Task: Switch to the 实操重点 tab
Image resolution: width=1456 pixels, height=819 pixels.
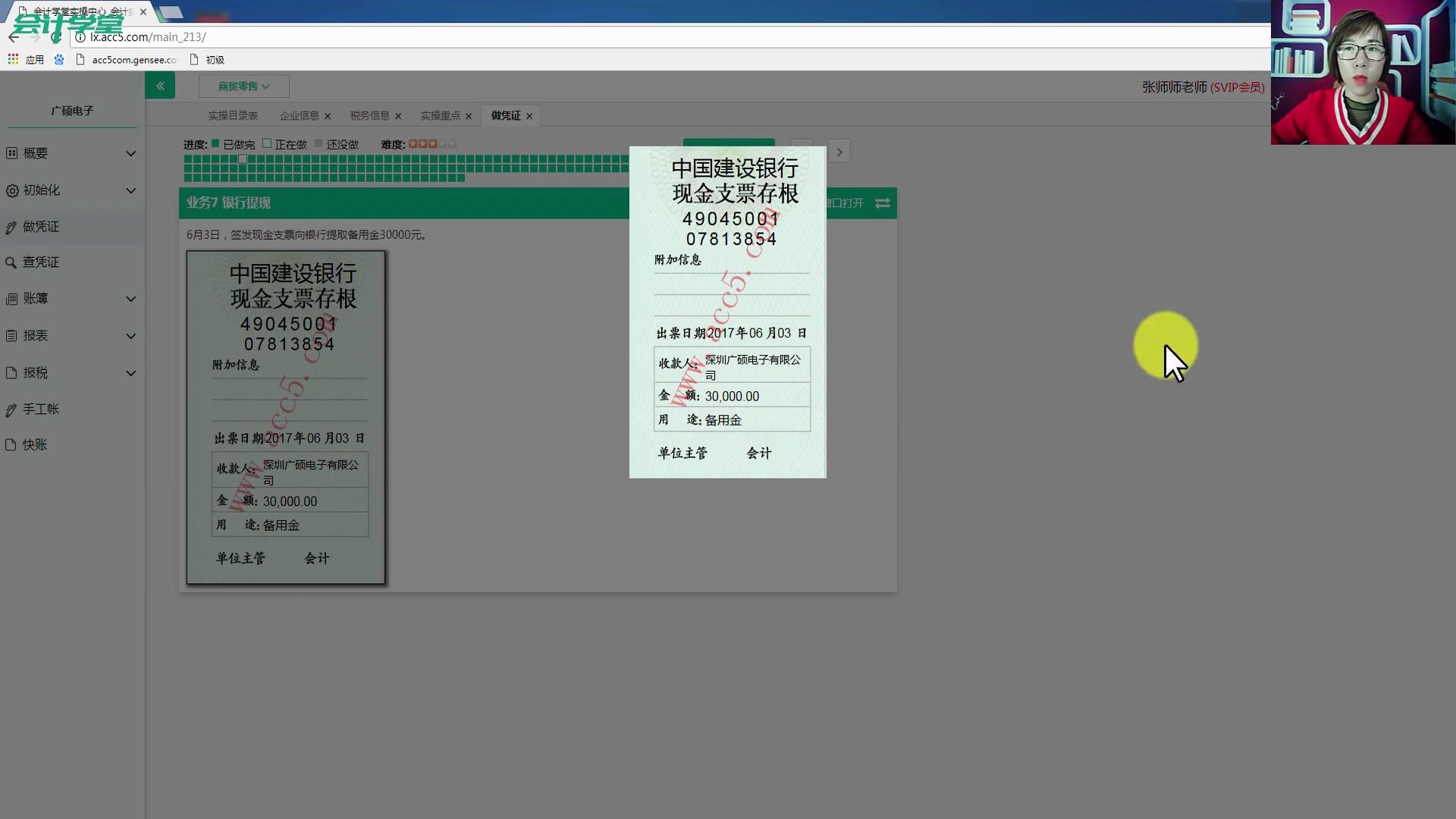Action: (440, 115)
